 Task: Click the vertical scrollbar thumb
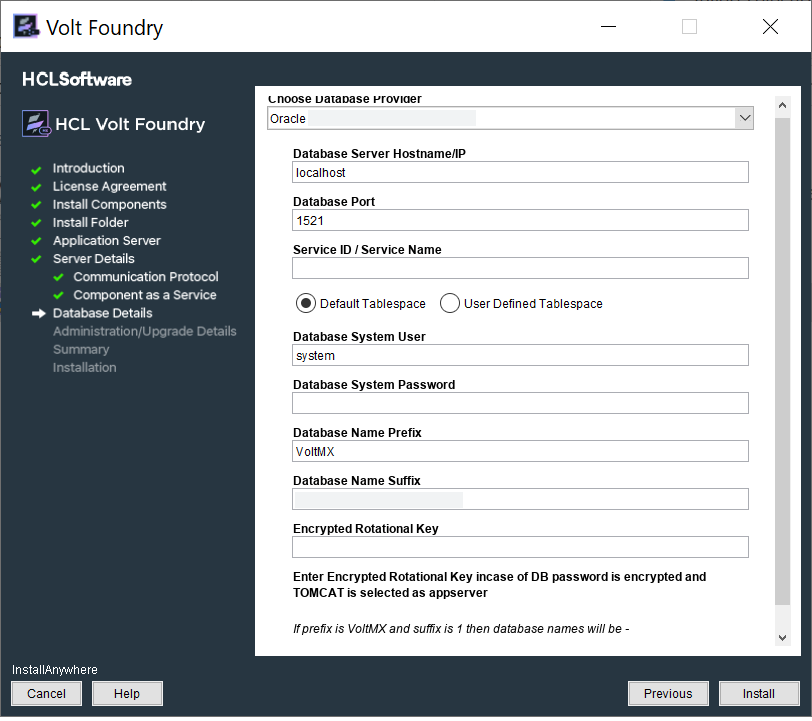click(x=782, y=360)
